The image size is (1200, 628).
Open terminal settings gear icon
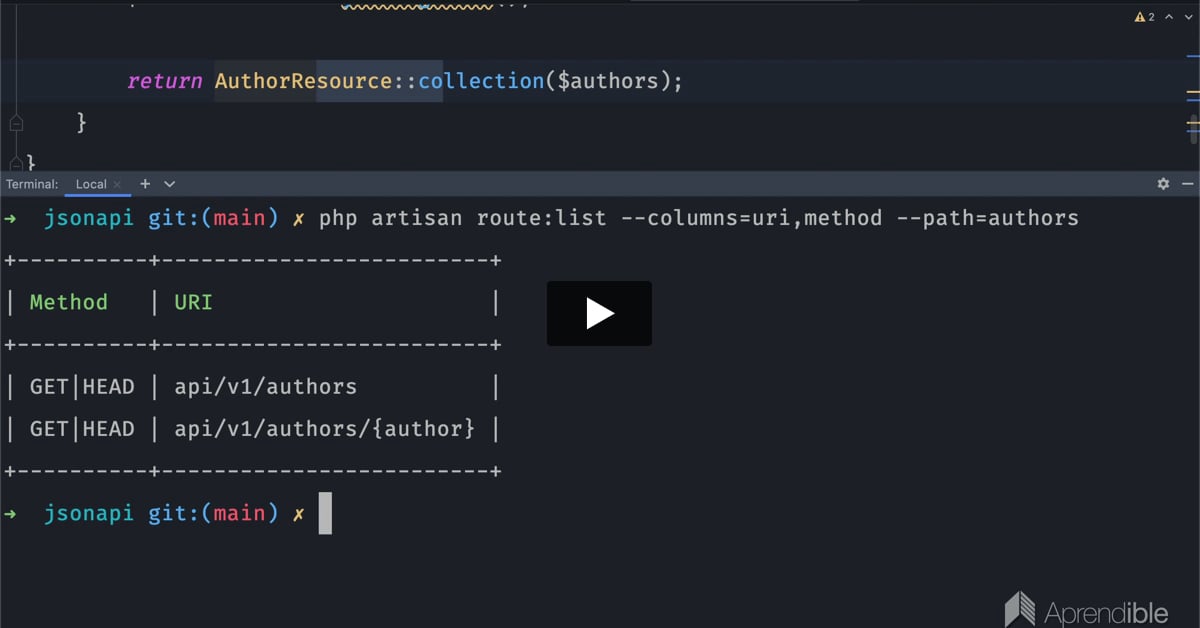coord(1163,184)
